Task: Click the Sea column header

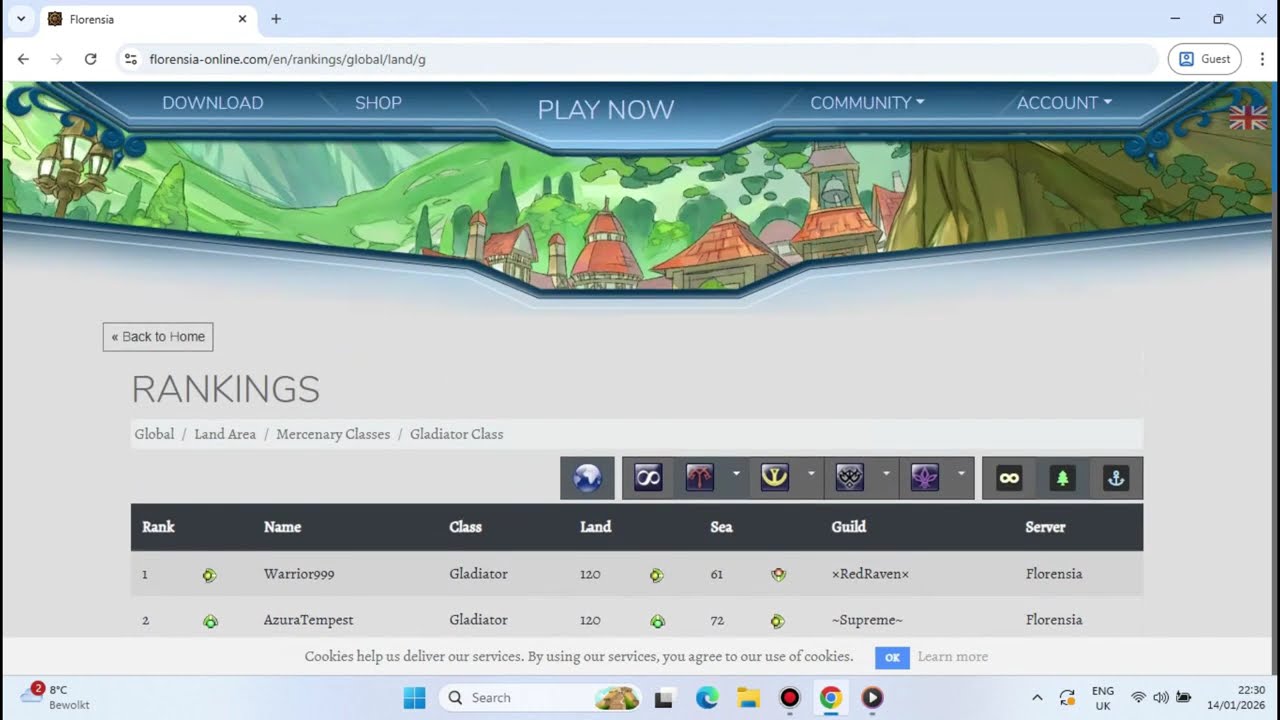Action: (721, 527)
